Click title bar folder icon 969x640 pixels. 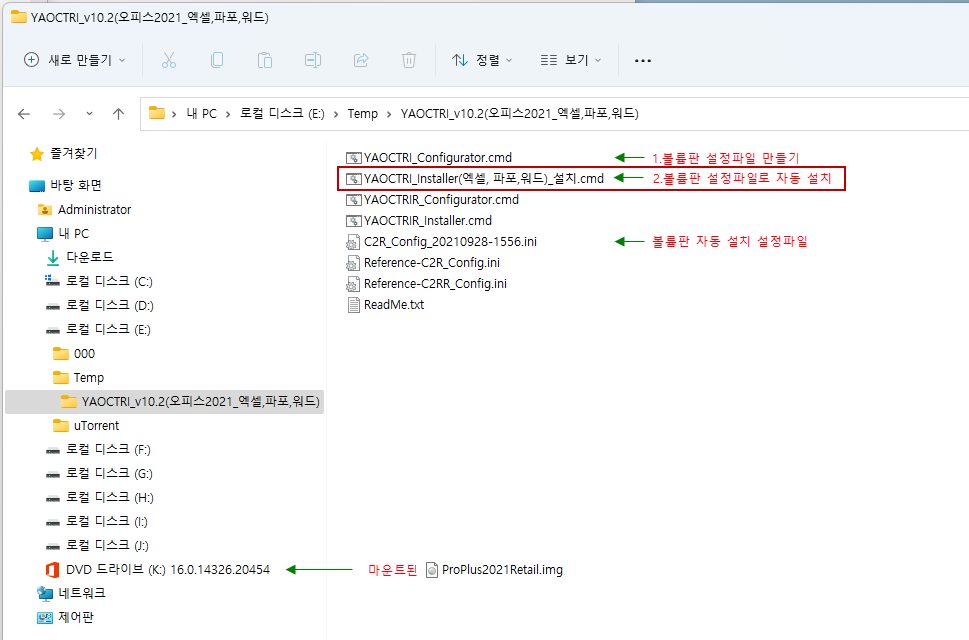coord(19,17)
